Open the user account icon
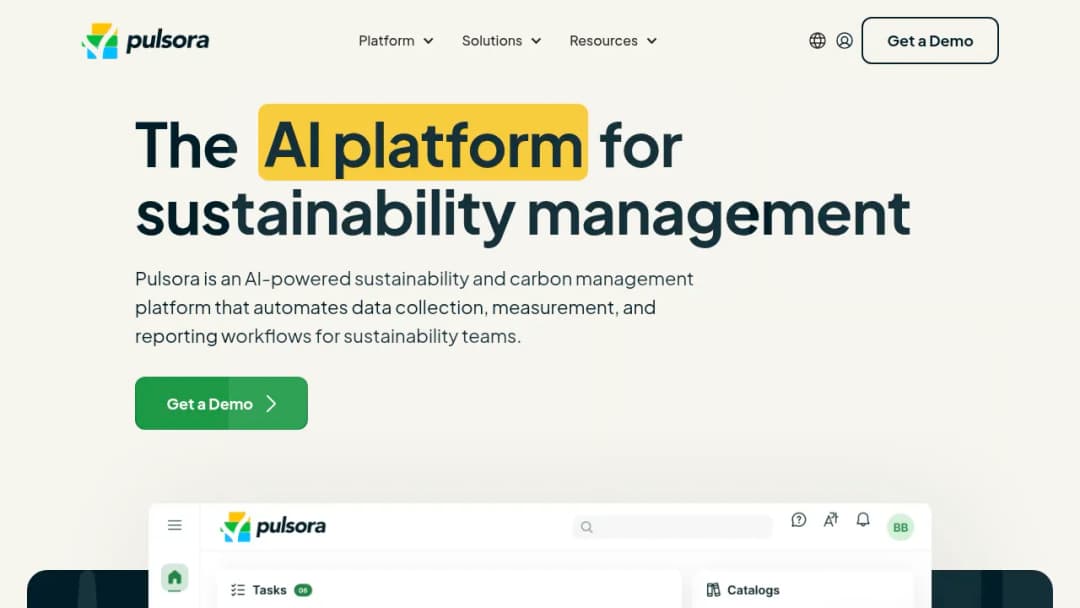The image size is (1080, 608). tap(844, 41)
